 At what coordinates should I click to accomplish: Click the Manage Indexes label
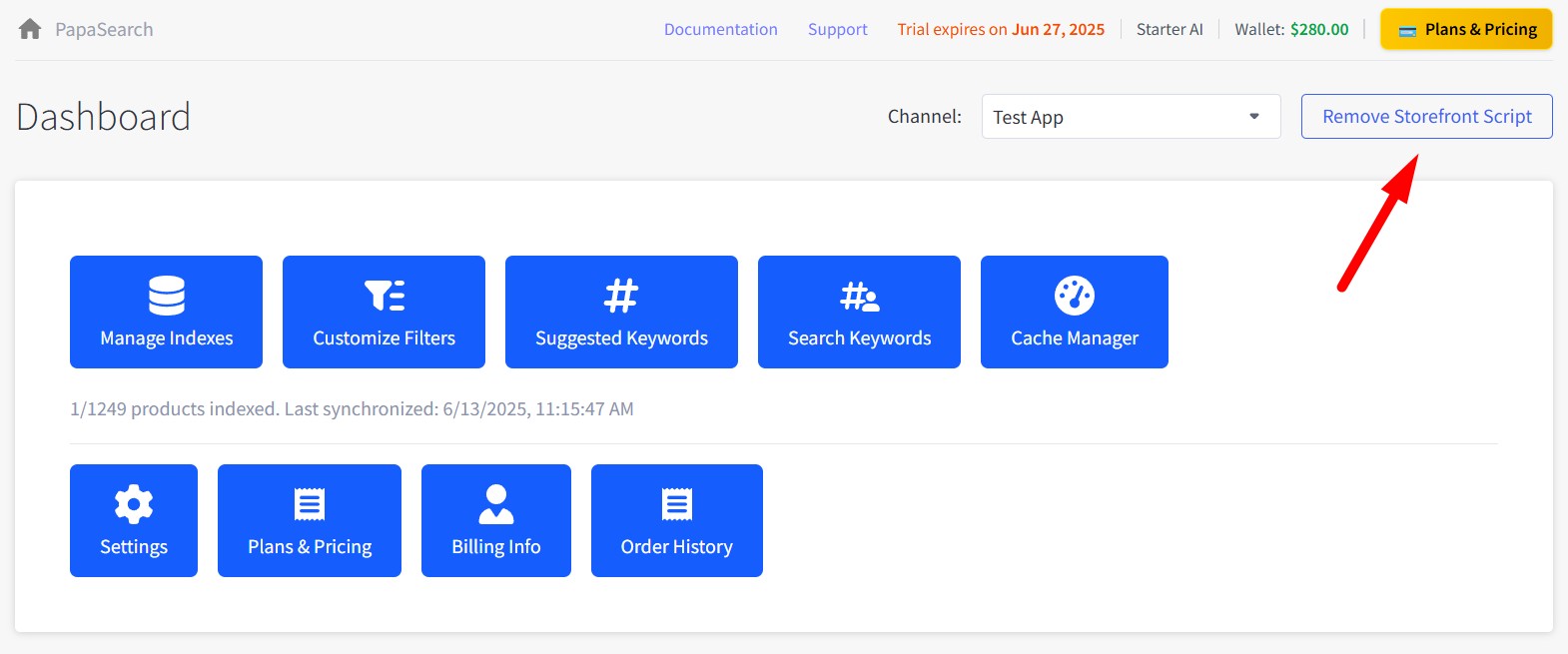(167, 338)
